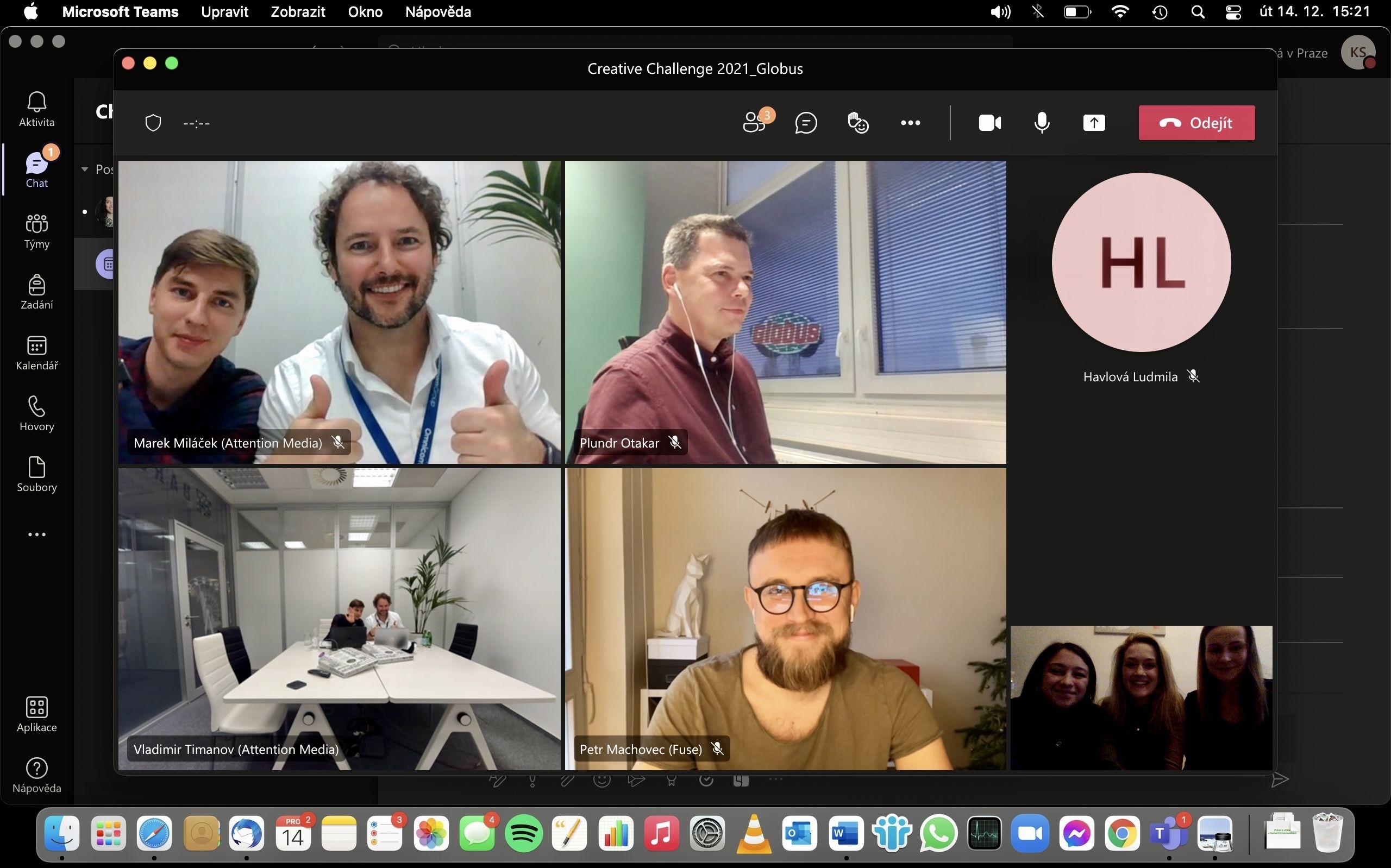Open the Apple menu
This screenshot has width=1391, height=868.
coord(31,11)
